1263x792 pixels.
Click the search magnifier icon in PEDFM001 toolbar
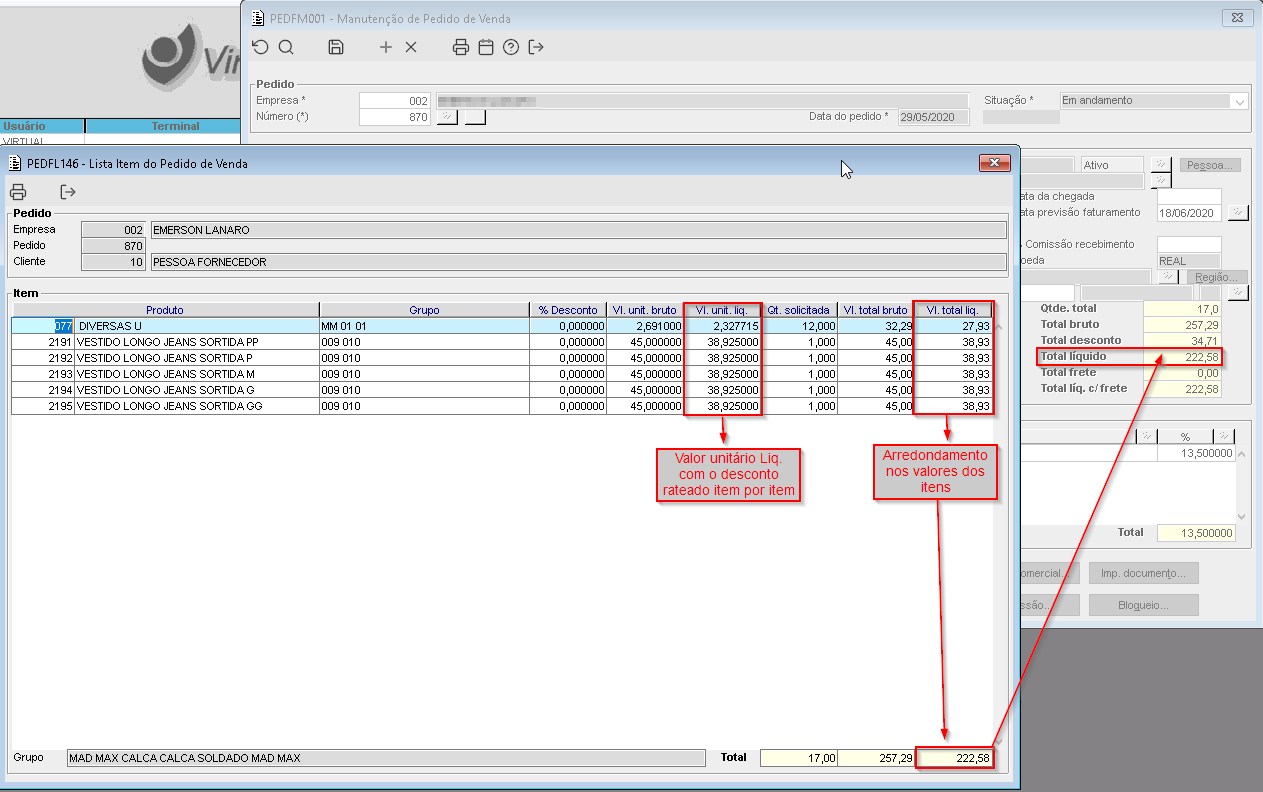pos(286,47)
